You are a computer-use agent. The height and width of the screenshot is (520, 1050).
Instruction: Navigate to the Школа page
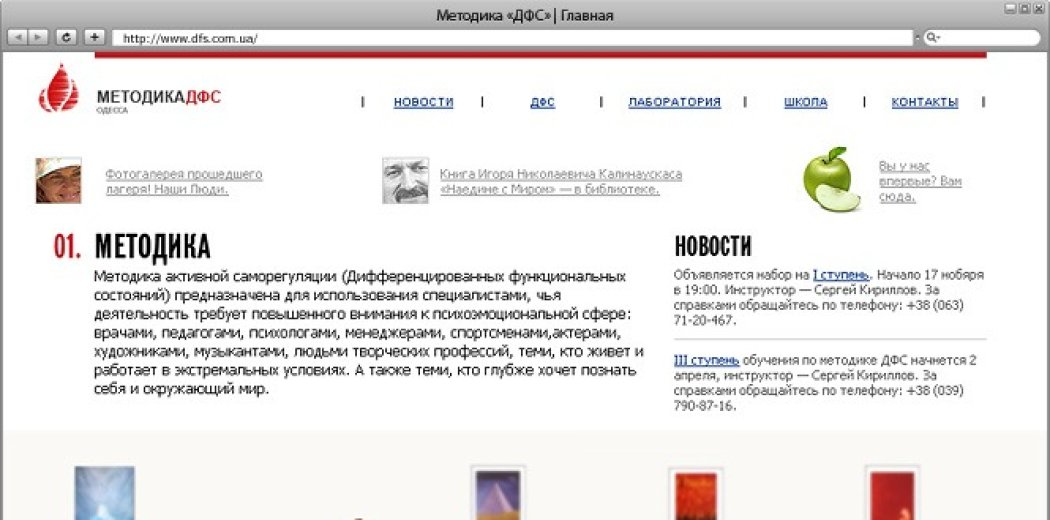(x=805, y=102)
